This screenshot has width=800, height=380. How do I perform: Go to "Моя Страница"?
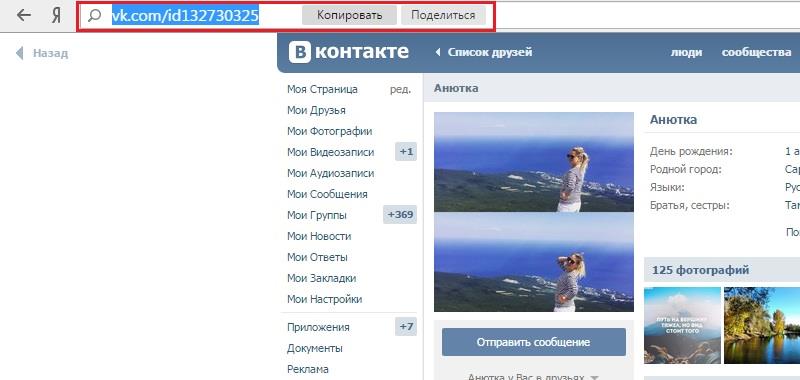pyautogui.click(x=322, y=89)
